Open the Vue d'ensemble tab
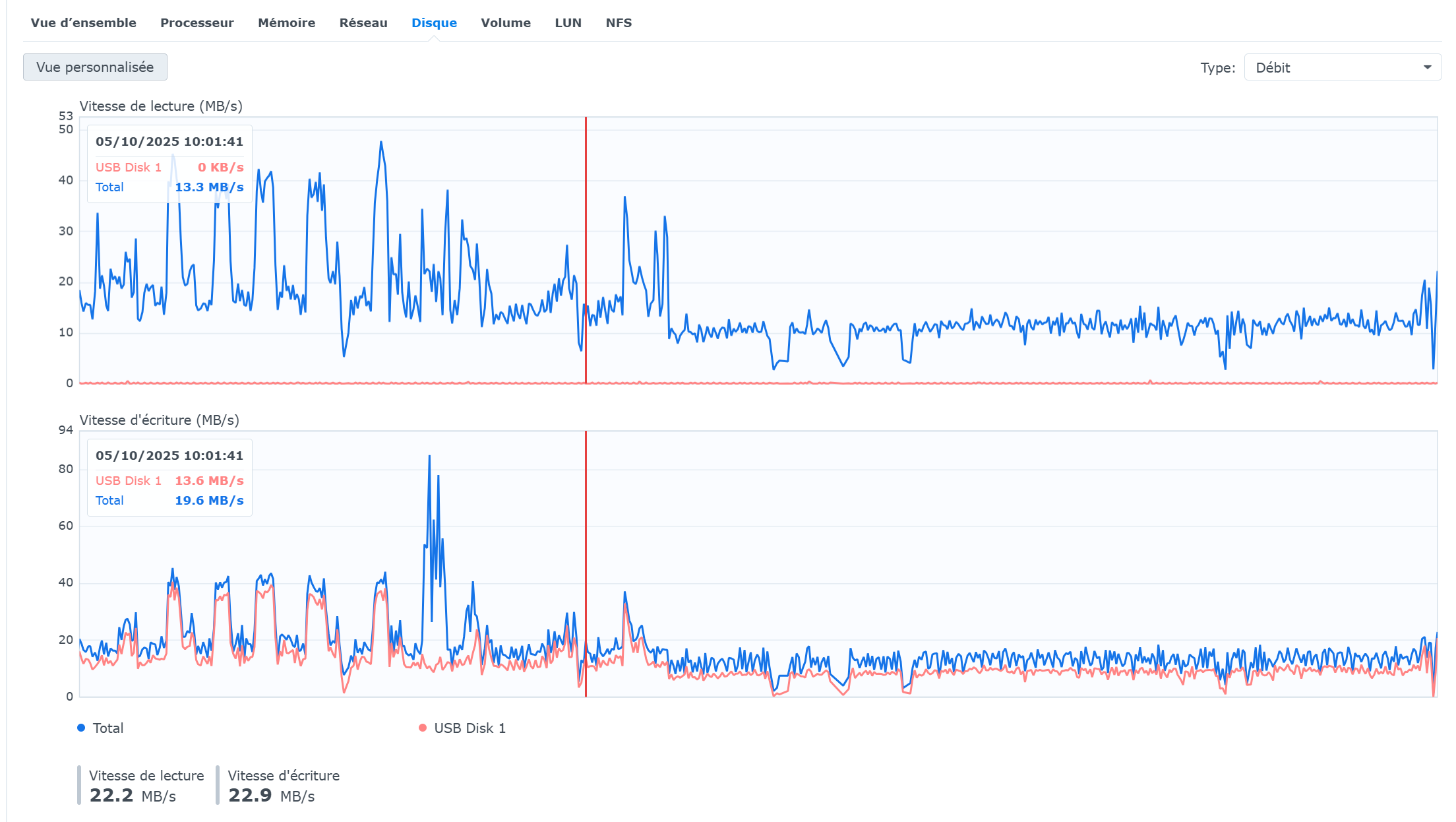Screen dimensions: 1456x822 pyautogui.click(x=83, y=22)
